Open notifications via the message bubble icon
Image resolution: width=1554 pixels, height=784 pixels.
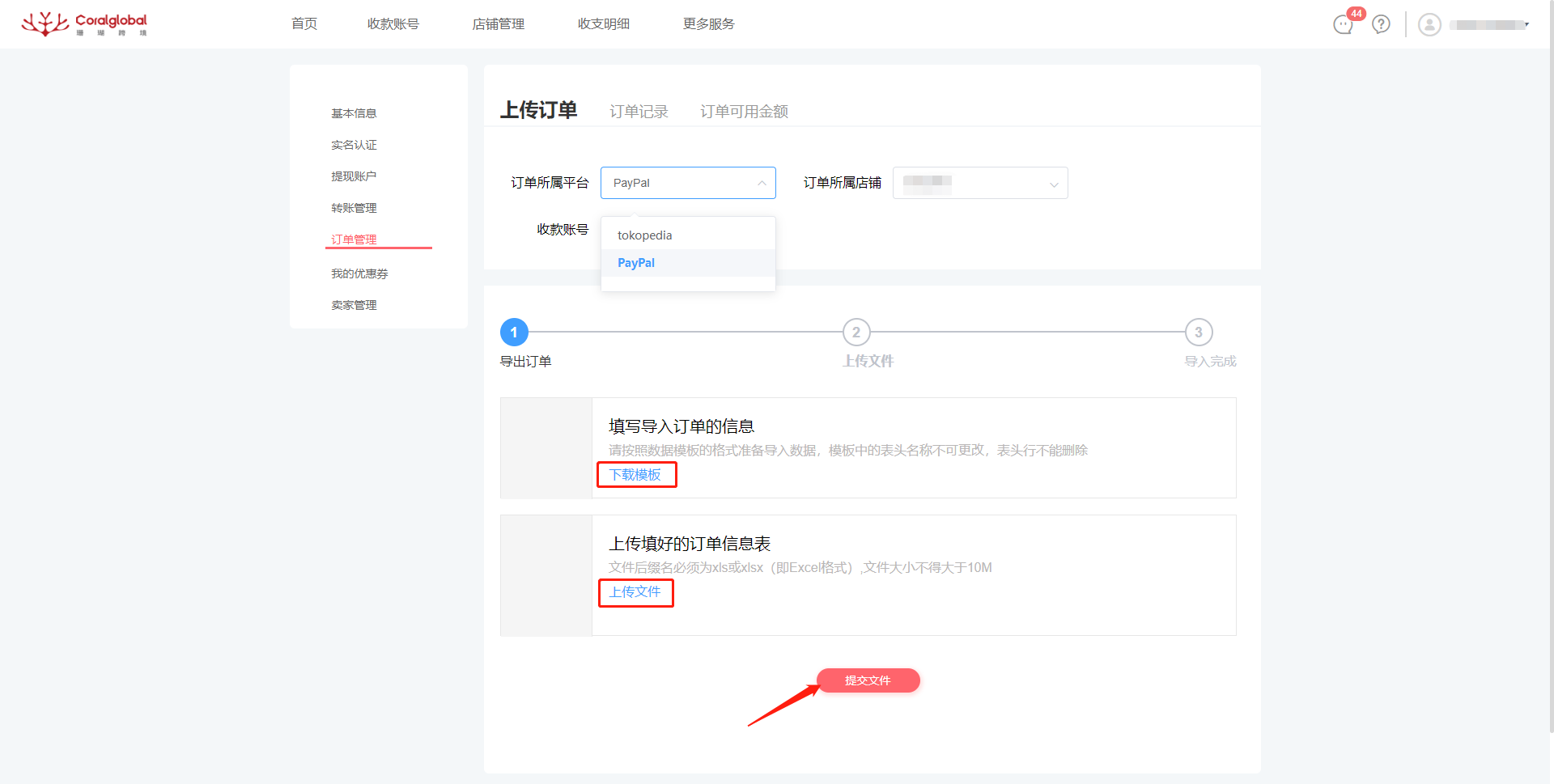[x=1342, y=24]
